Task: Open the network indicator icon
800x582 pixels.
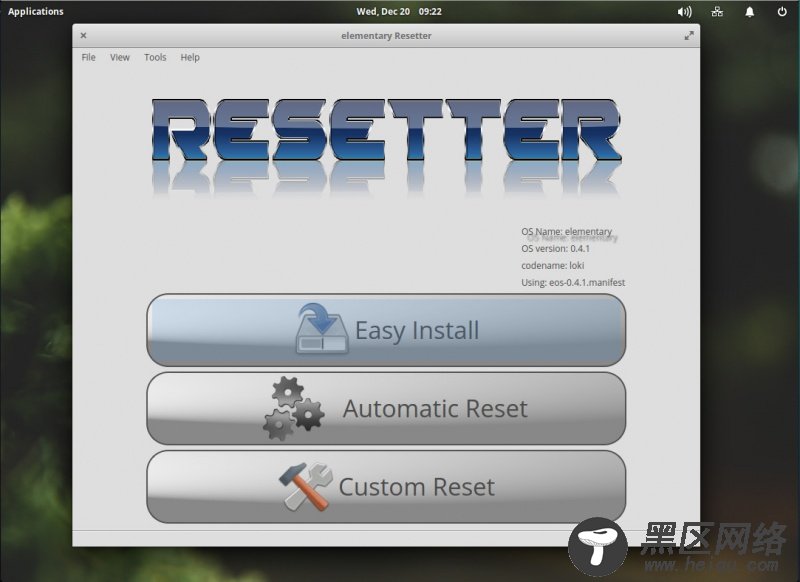Action: [x=717, y=12]
